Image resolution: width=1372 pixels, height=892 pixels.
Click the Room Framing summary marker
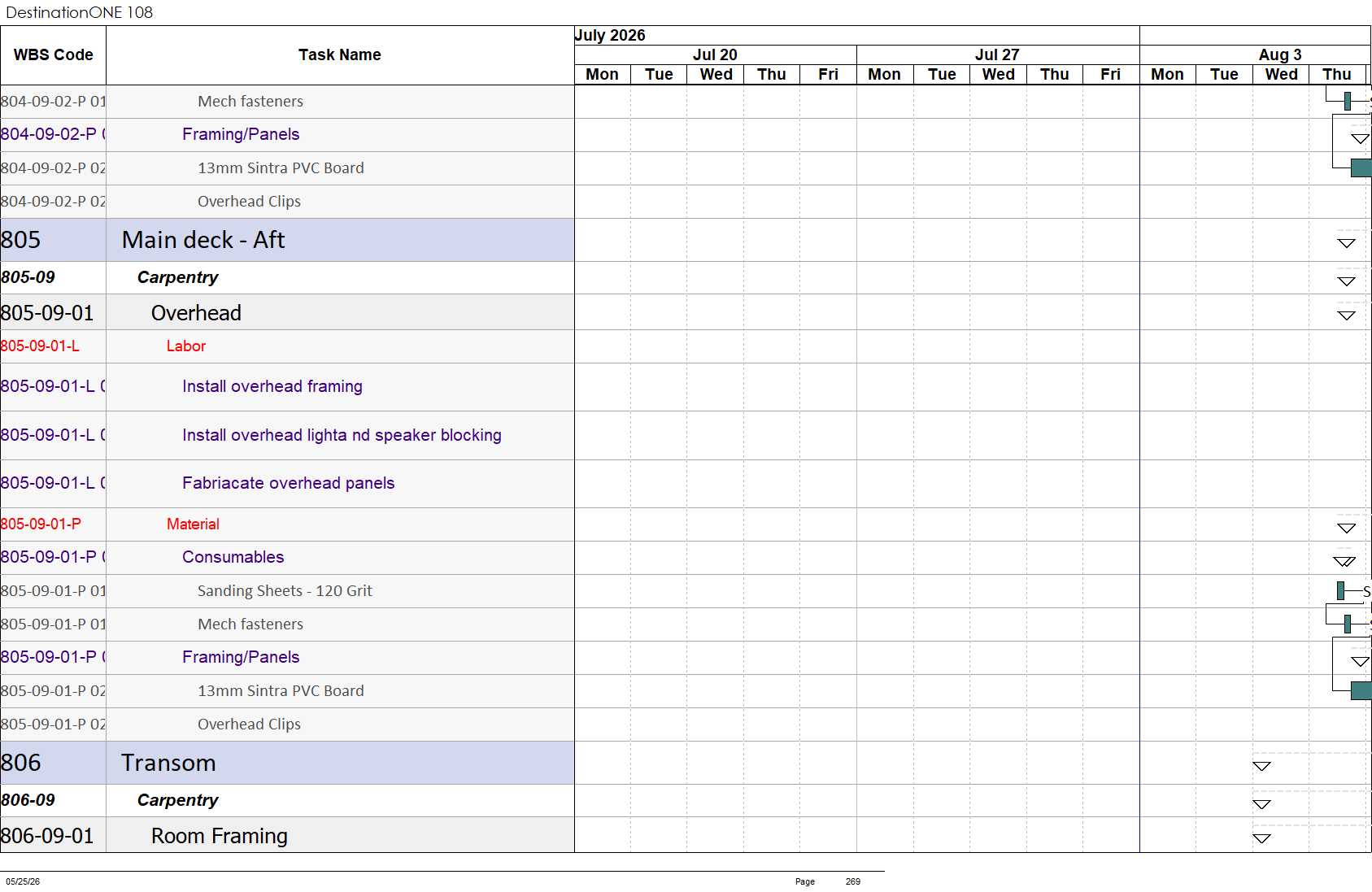tap(1261, 838)
